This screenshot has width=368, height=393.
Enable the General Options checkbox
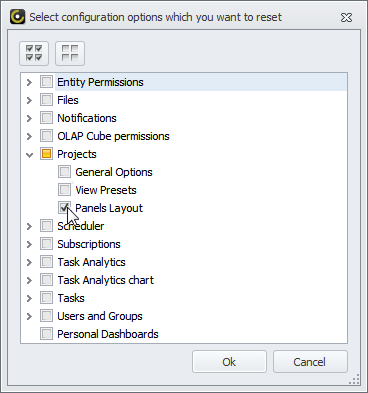64,172
